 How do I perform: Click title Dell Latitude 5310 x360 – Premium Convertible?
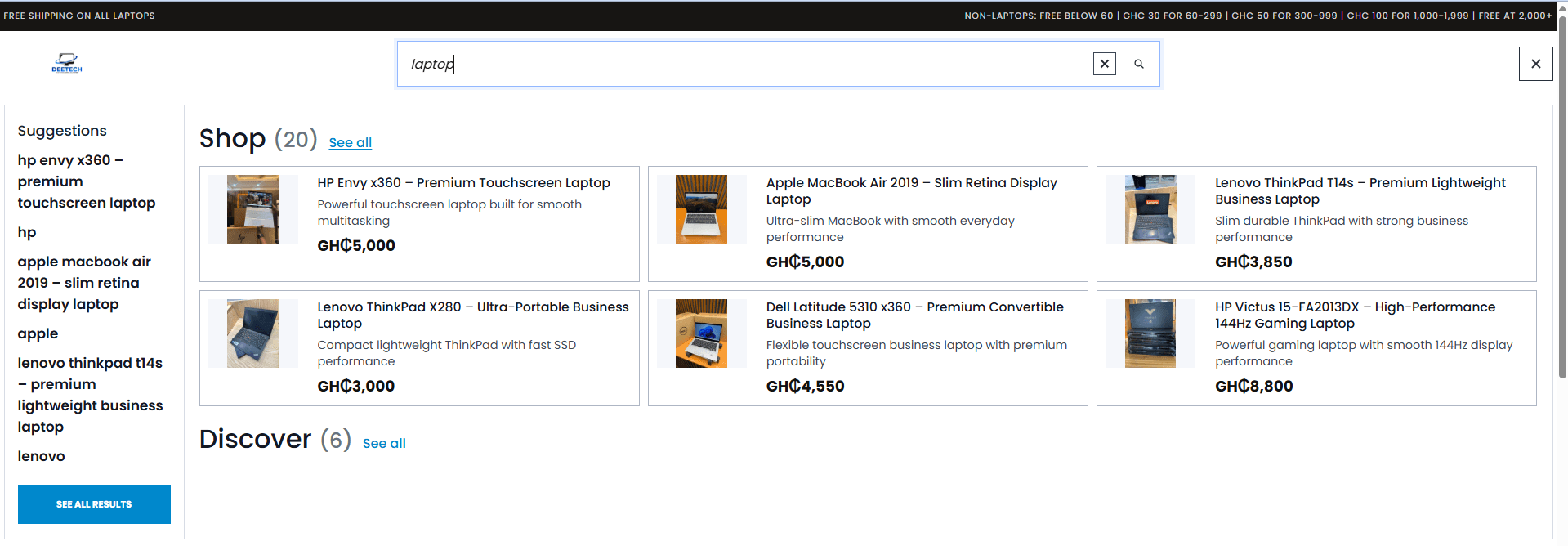click(914, 316)
